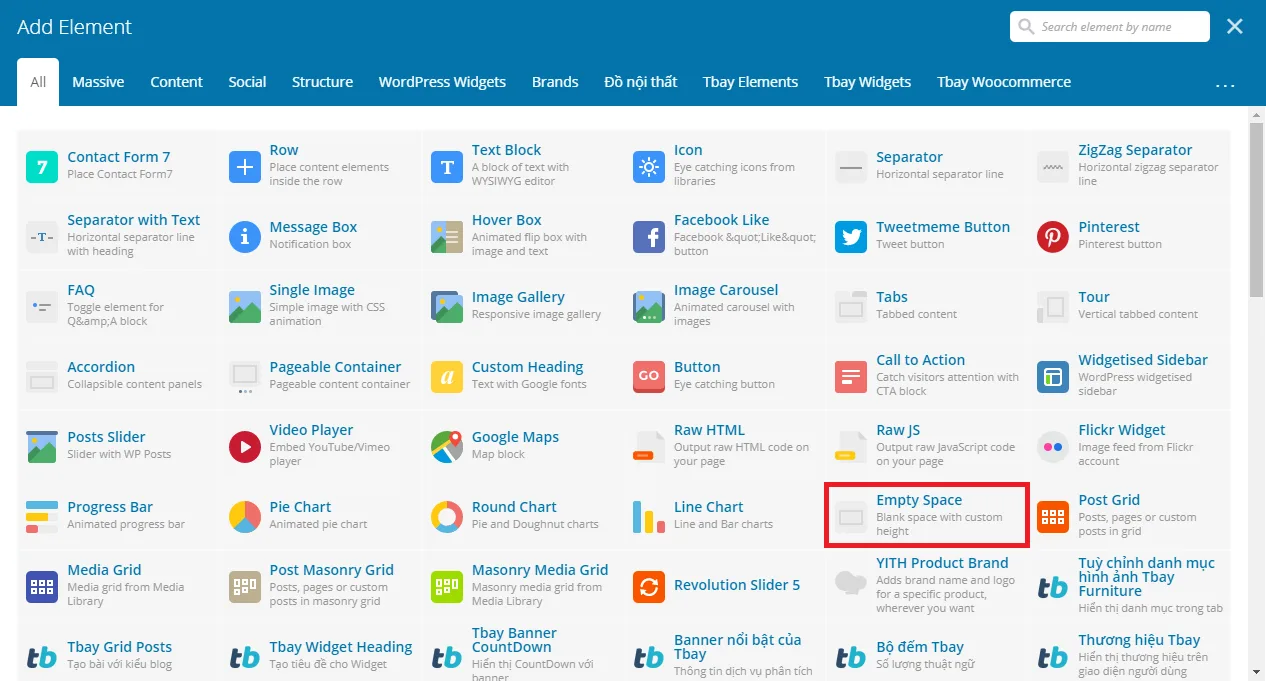
Task: Add the Raw HTML element
Action: [x=725, y=446]
